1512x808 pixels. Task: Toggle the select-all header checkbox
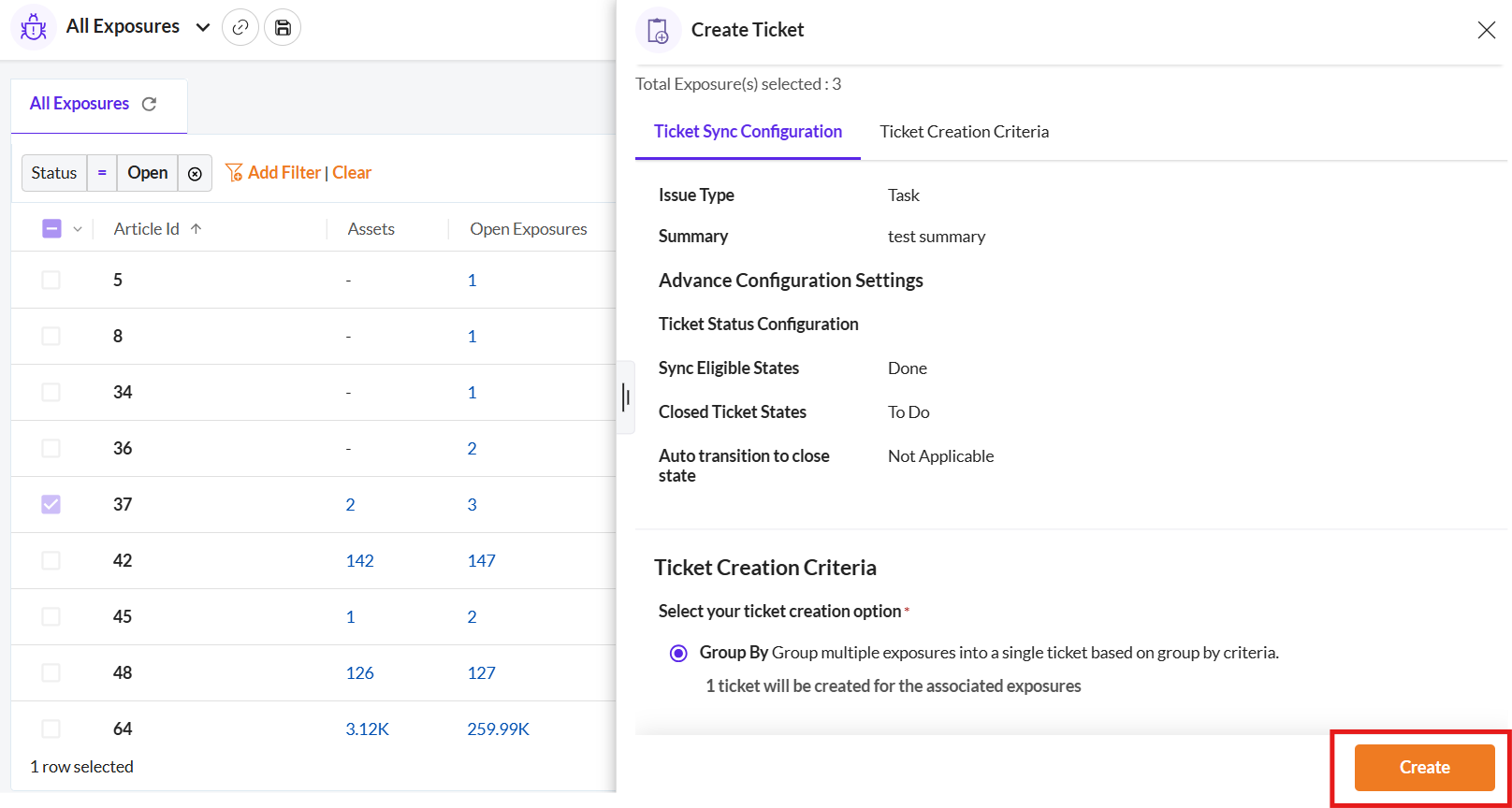[x=52, y=229]
